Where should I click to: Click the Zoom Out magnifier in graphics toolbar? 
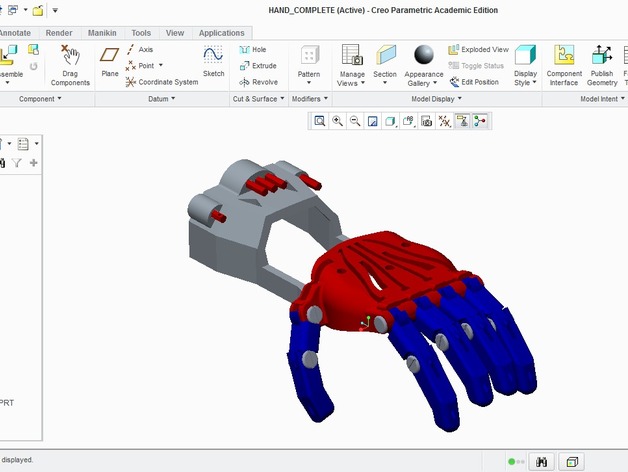[x=355, y=121]
